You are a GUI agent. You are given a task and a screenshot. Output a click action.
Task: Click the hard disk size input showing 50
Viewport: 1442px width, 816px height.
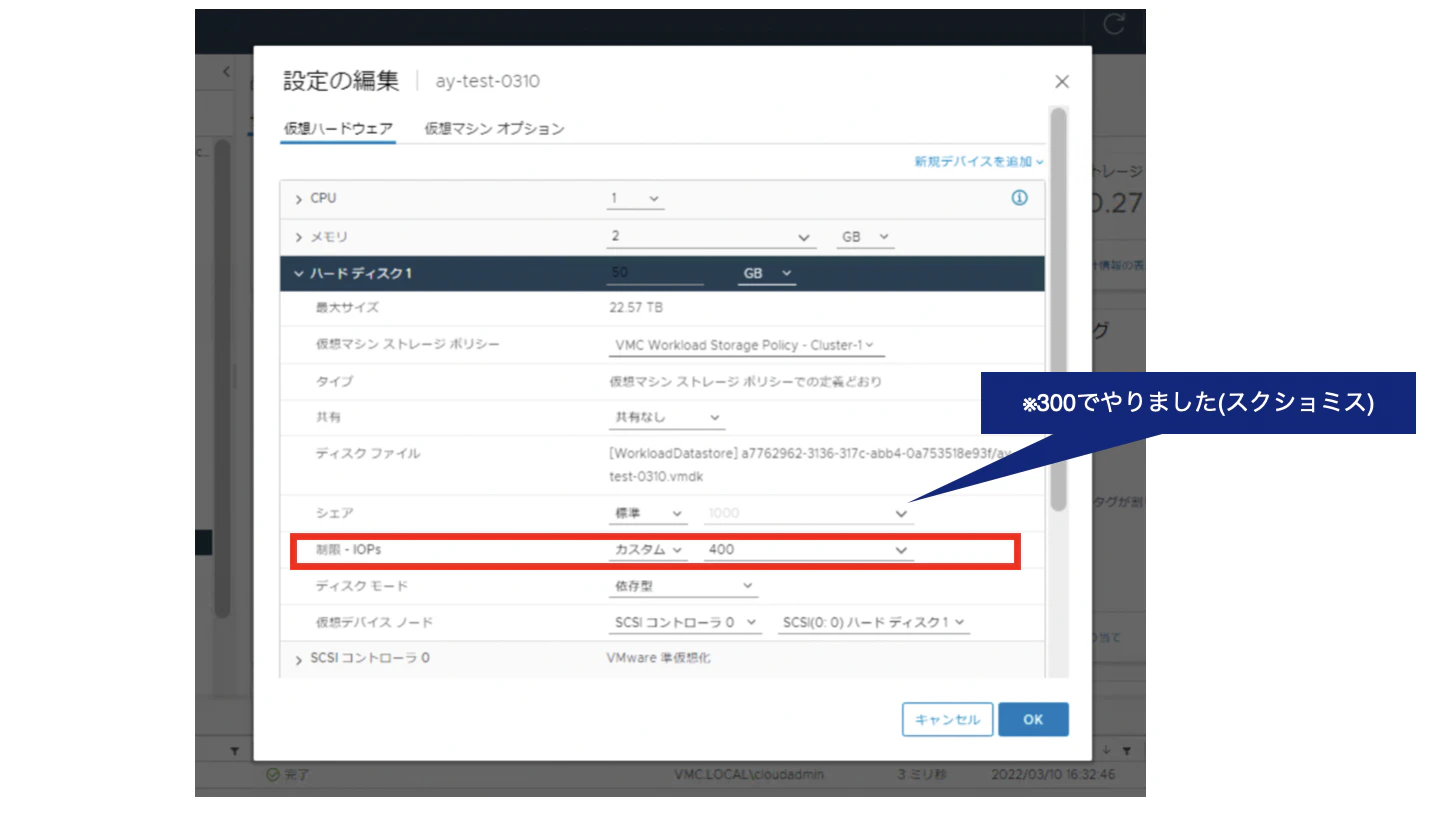point(655,272)
